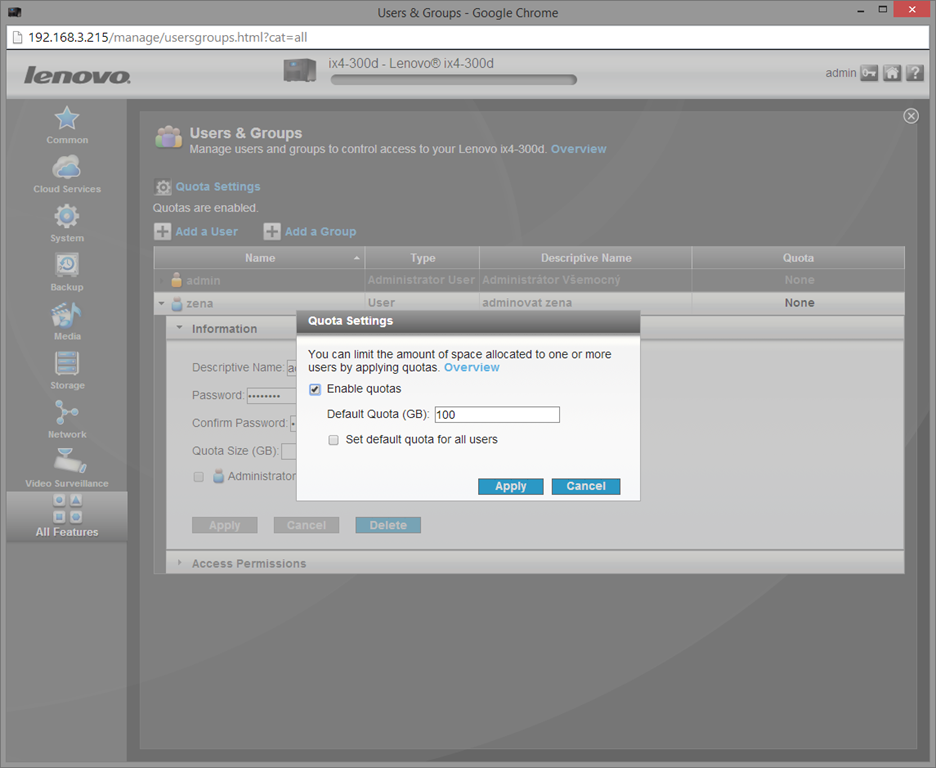
Task: Click the home icon in the header
Action: pyautogui.click(x=892, y=73)
